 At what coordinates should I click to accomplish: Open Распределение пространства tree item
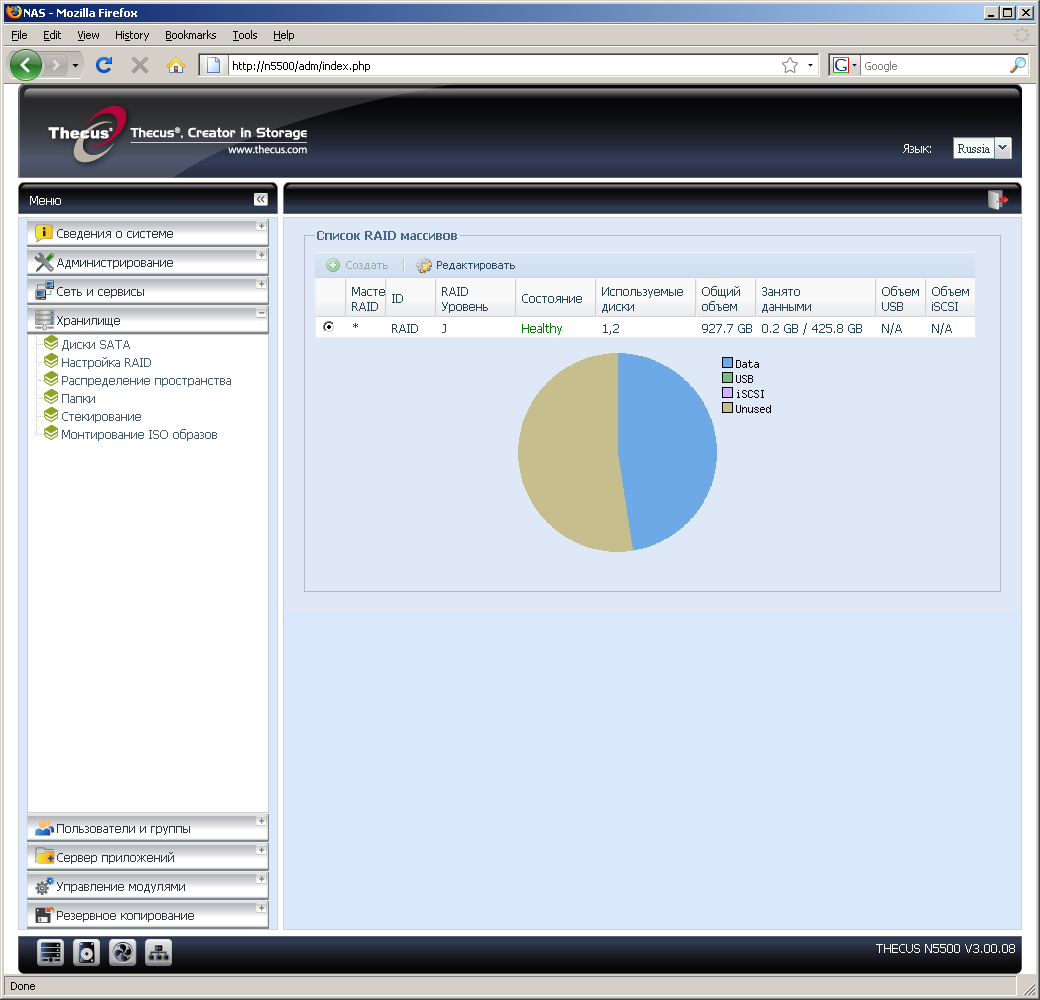[x=146, y=380]
